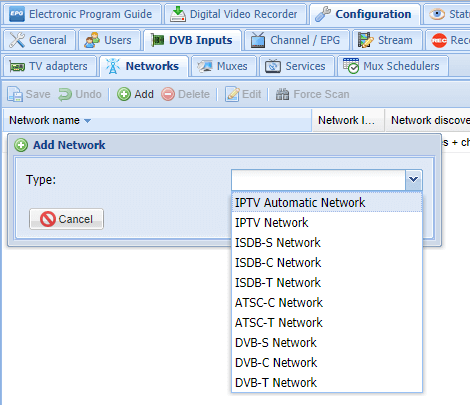Screen dimensions: 470x405
Task: Click the Edit pencil icon
Action: pyautogui.click(x=232, y=94)
